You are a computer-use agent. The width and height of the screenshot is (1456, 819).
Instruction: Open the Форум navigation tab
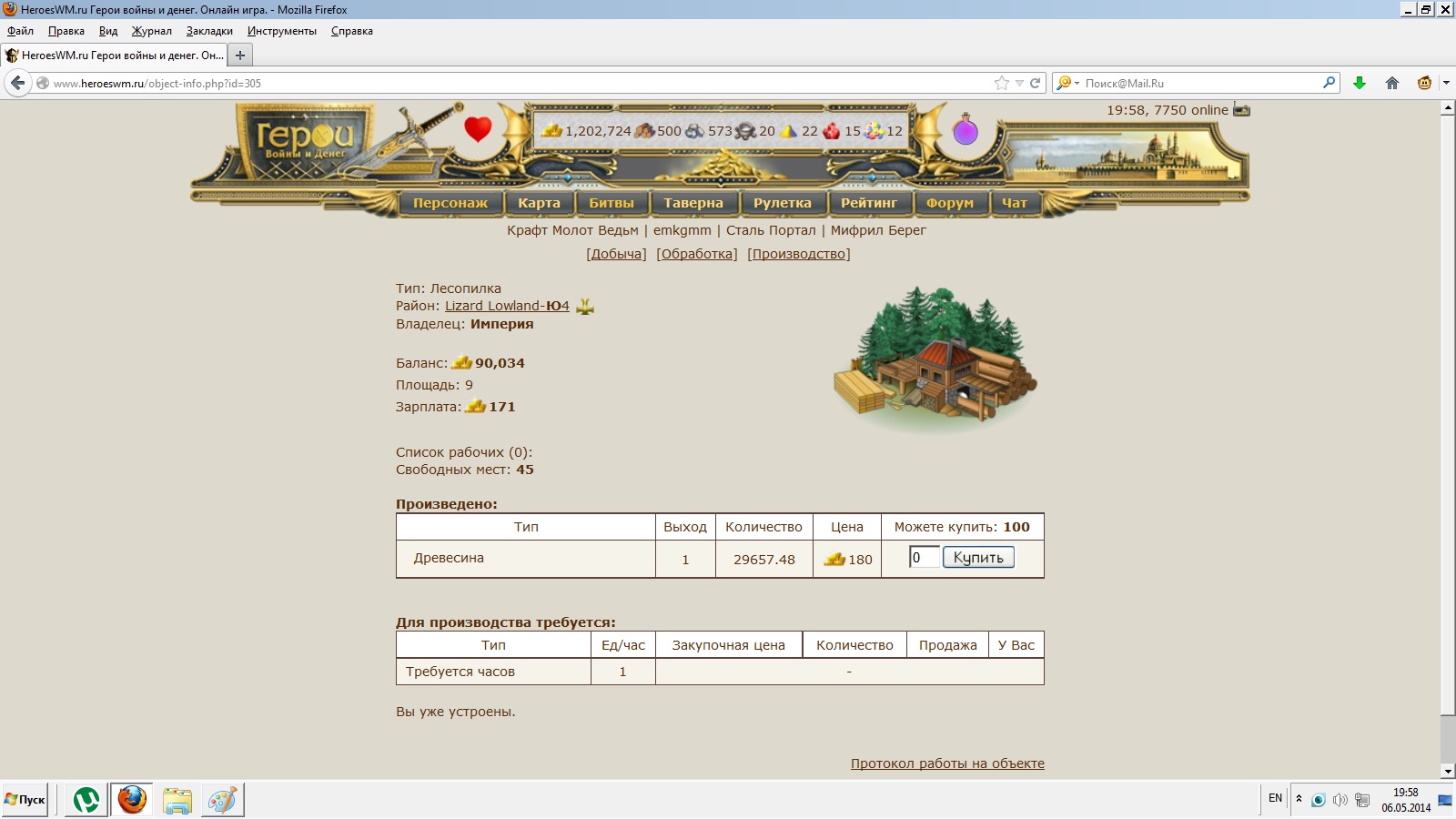[x=950, y=203]
